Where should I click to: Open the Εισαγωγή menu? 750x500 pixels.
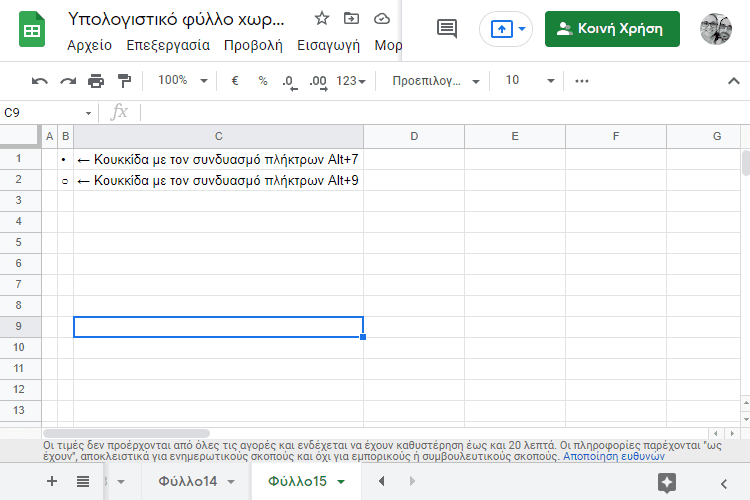[329, 45]
